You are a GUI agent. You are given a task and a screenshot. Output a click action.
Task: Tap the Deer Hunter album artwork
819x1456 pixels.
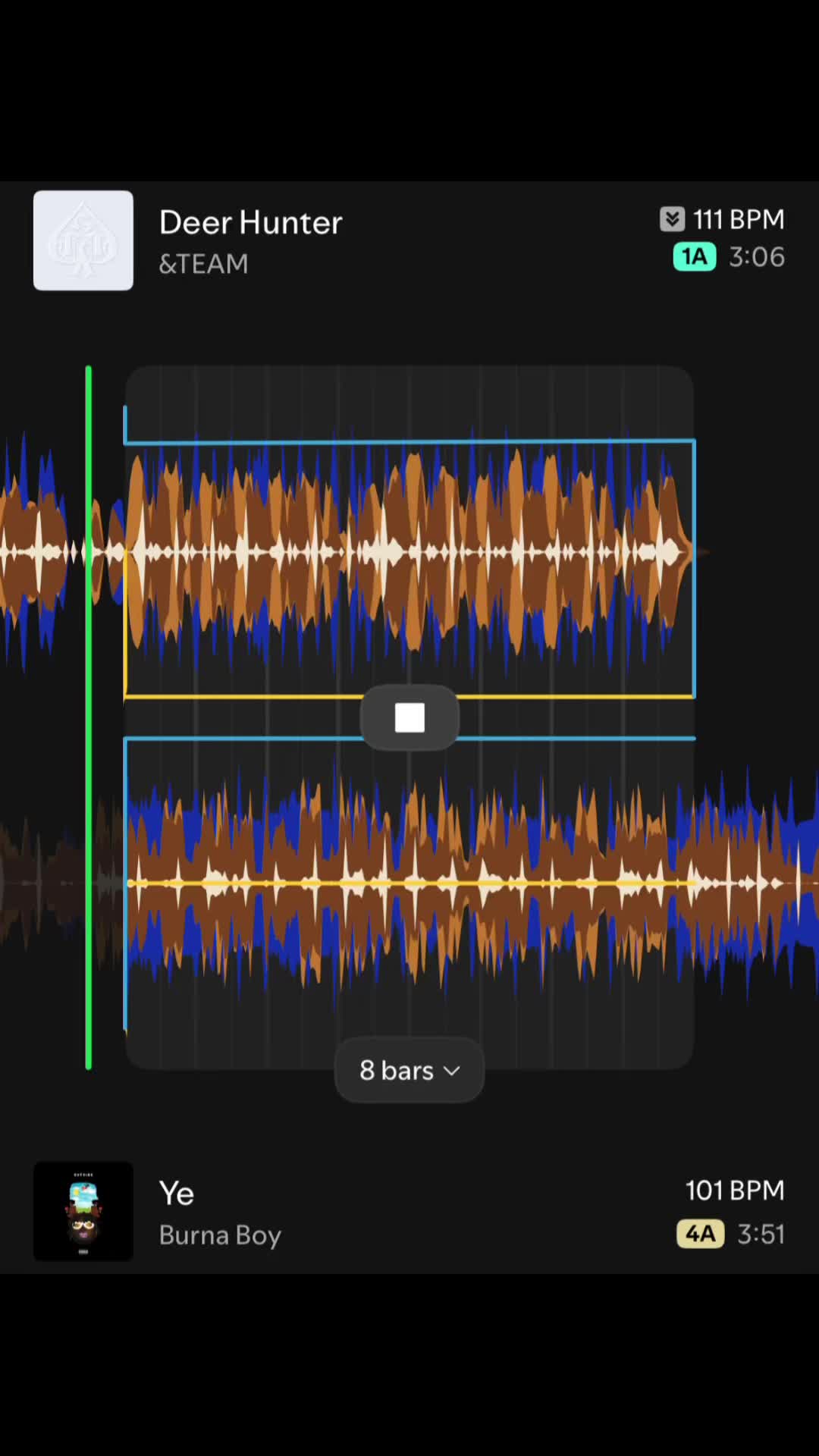(x=83, y=240)
